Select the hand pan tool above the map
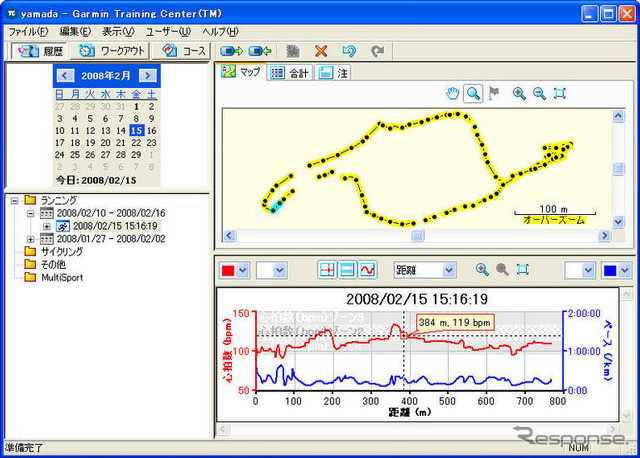This screenshot has width=640, height=458. (453, 93)
